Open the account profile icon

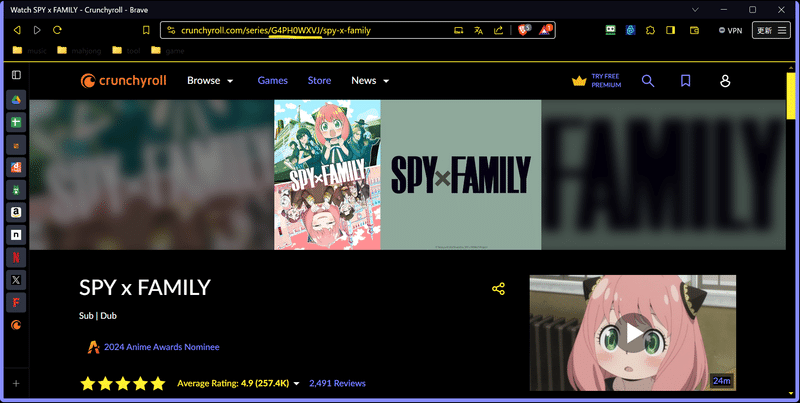pos(725,81)
